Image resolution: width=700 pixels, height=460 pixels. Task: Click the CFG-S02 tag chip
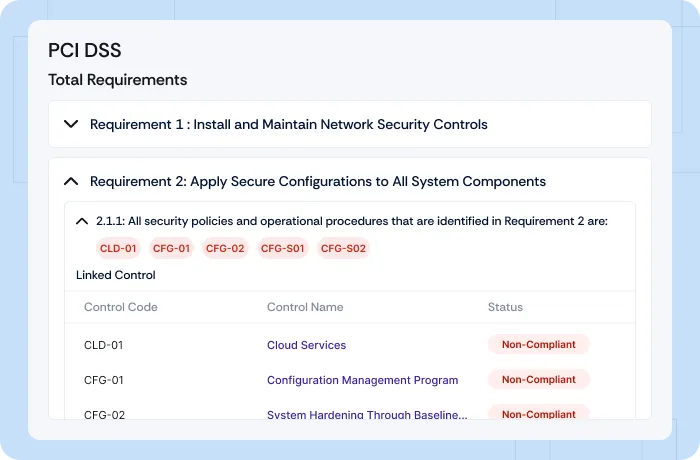pos(343,249)
